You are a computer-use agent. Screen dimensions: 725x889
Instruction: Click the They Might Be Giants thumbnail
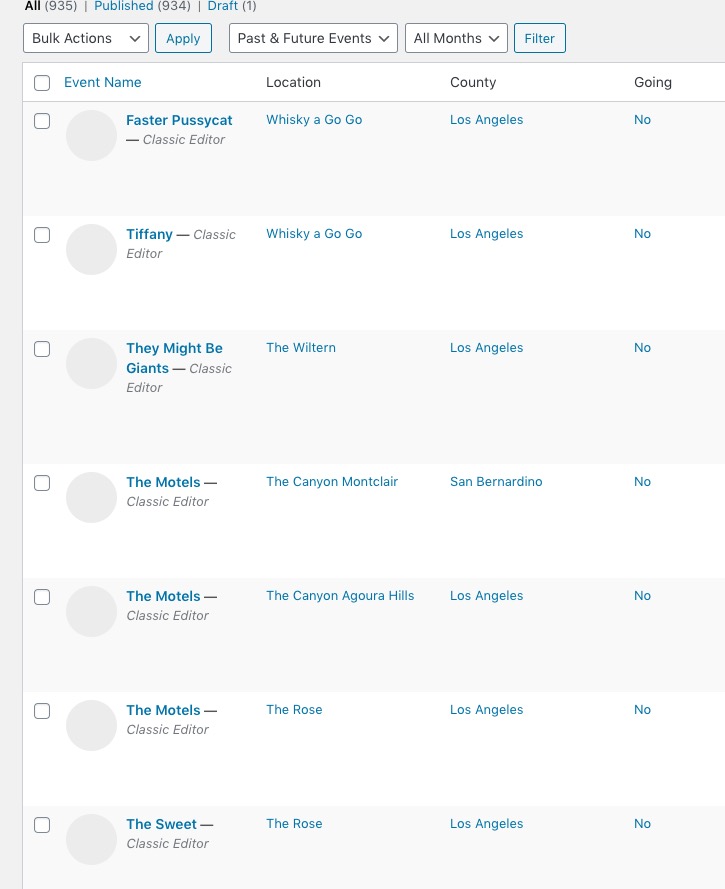click(x=91, y=363)
